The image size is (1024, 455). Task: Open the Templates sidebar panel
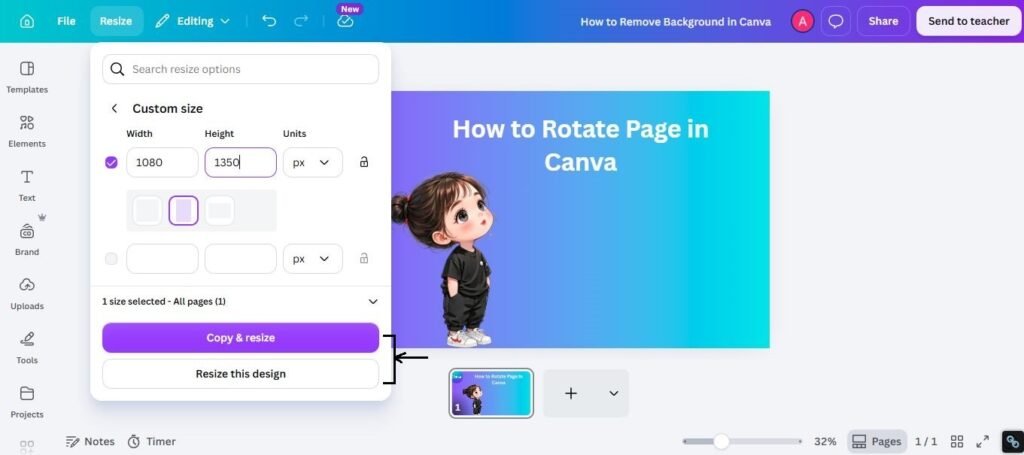click(x=27, y=77)
